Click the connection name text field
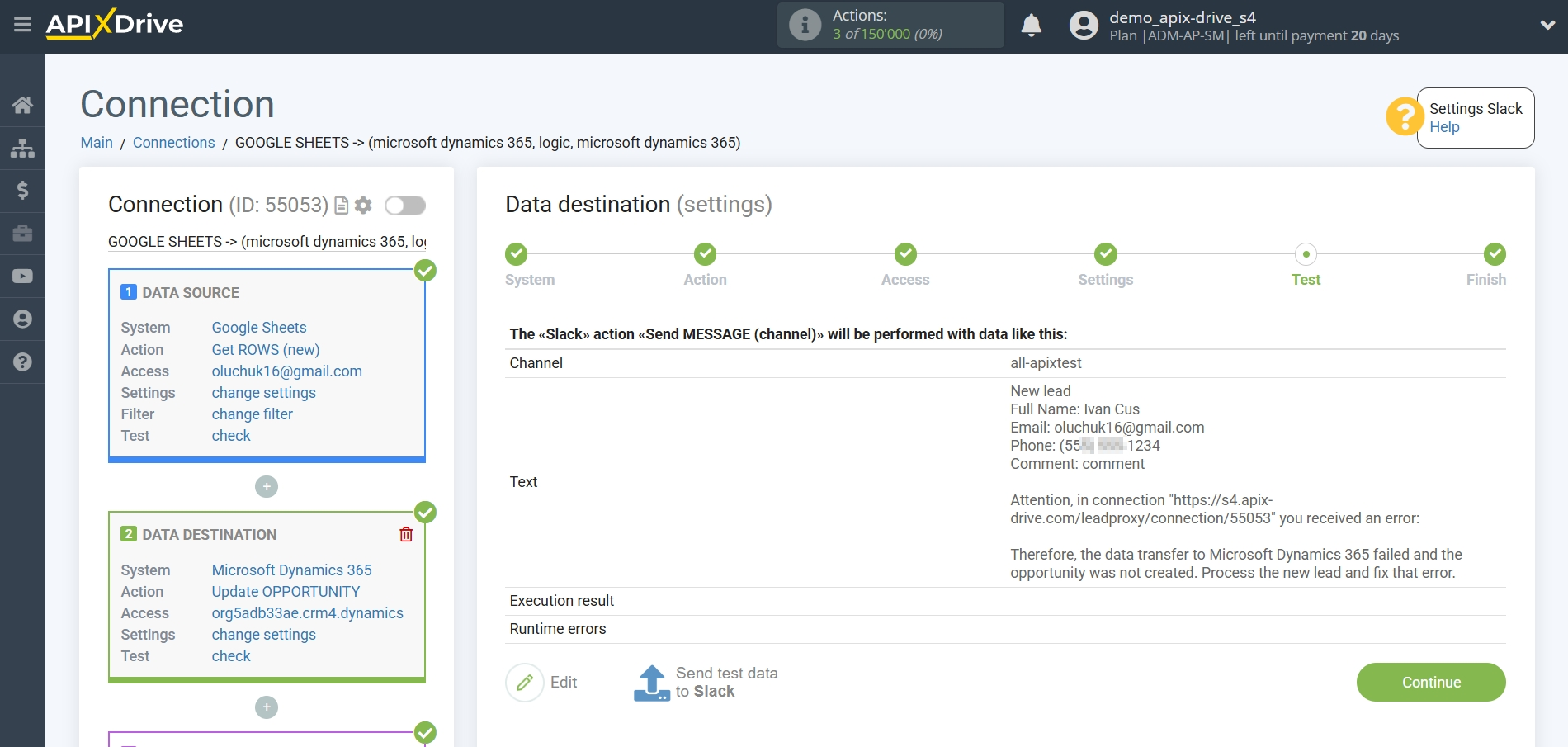Screen dimensions: 1568x747 pyautogui.click(x=267, y=242)
